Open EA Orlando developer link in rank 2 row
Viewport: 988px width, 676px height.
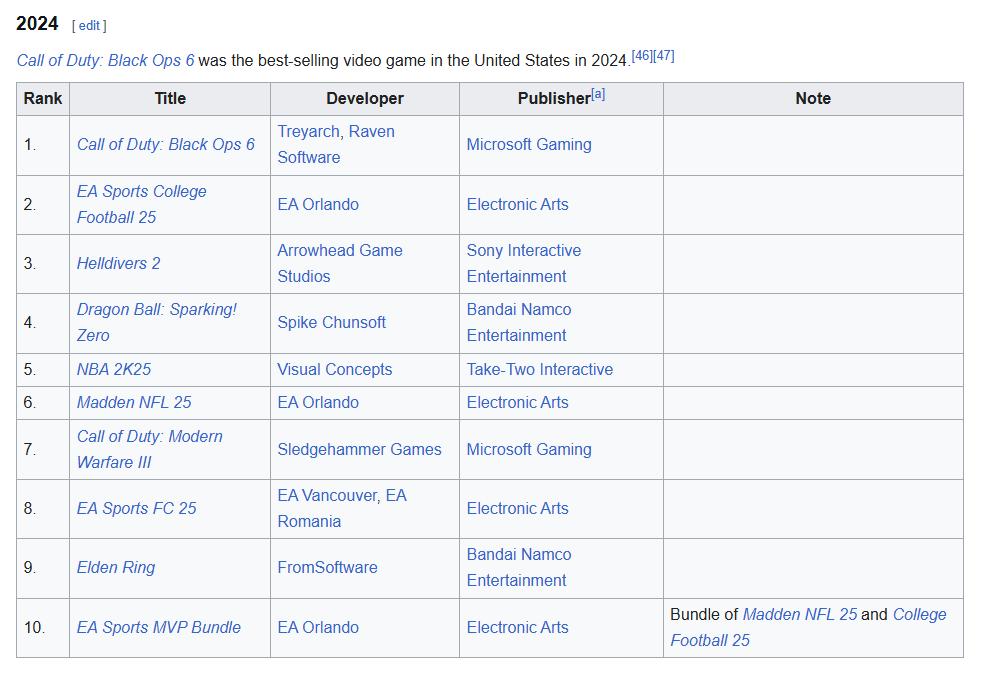coord(318,205)
